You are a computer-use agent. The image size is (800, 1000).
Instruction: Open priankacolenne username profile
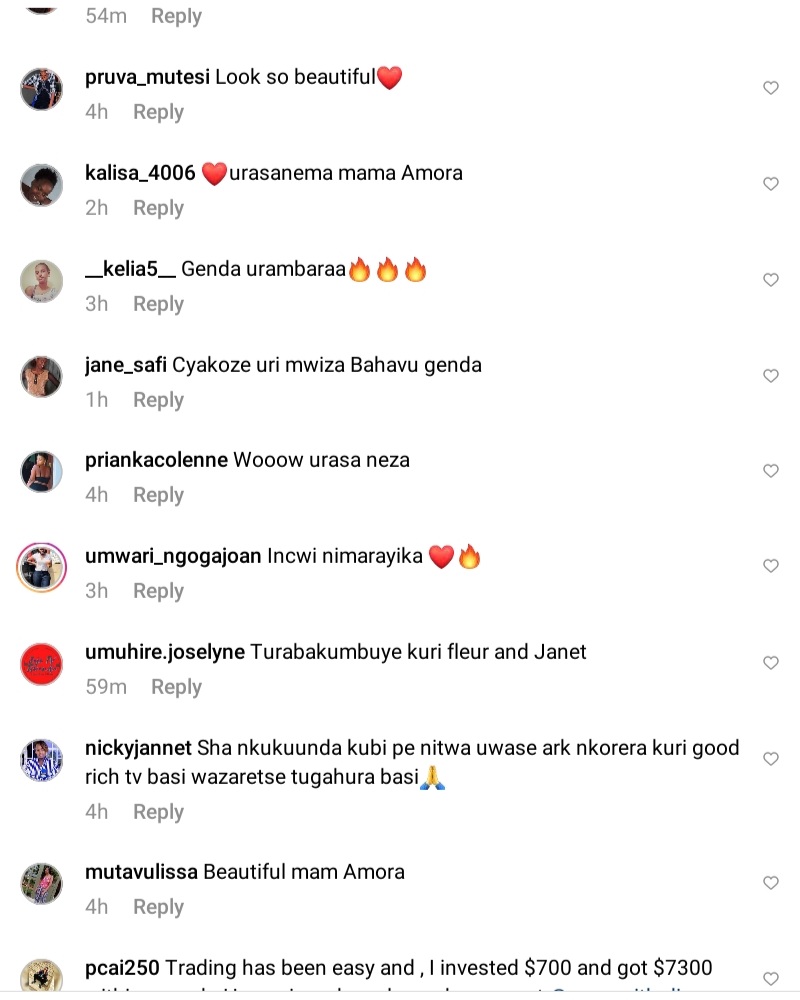tap(156, 460)
